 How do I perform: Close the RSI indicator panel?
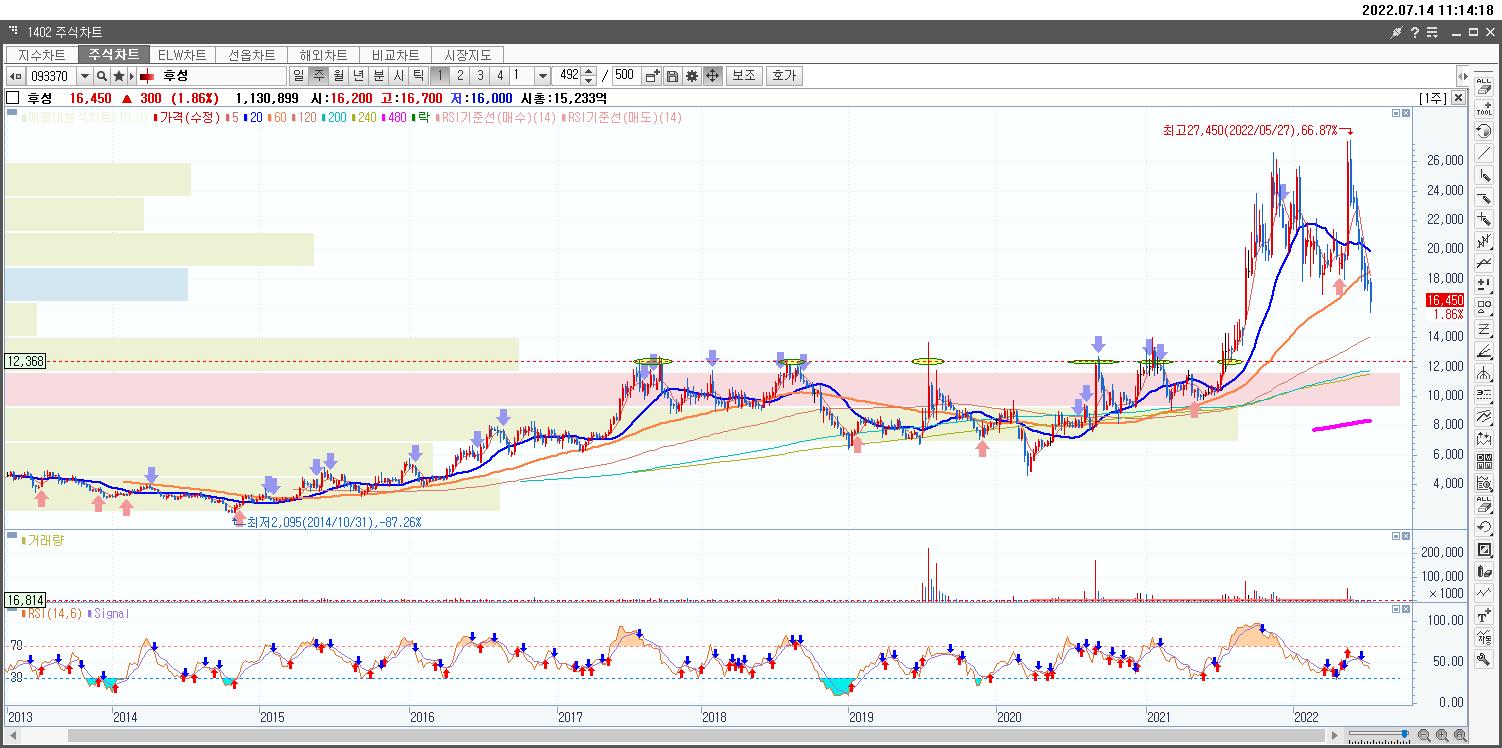1407,611
